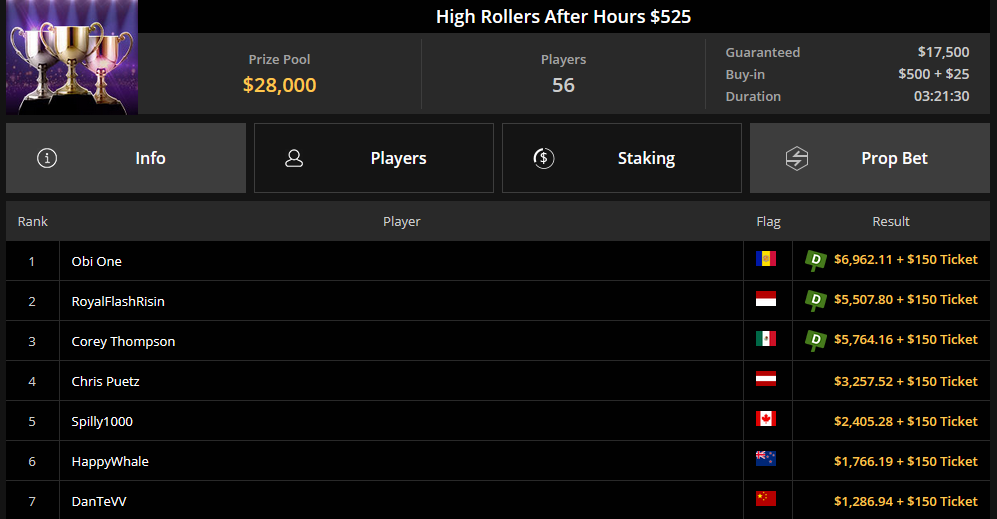Open the Staking tab
Screen dimensions: 997x519
coord(622,158)
